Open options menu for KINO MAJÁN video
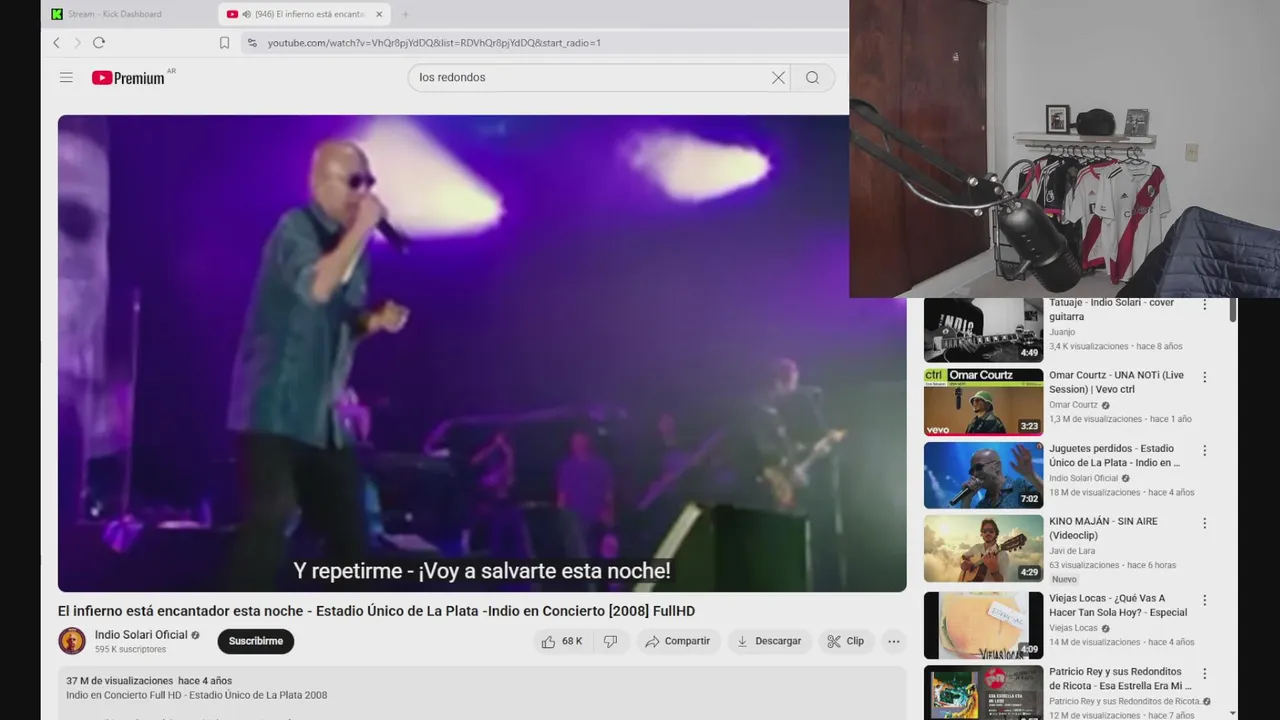 point(1204,523)
